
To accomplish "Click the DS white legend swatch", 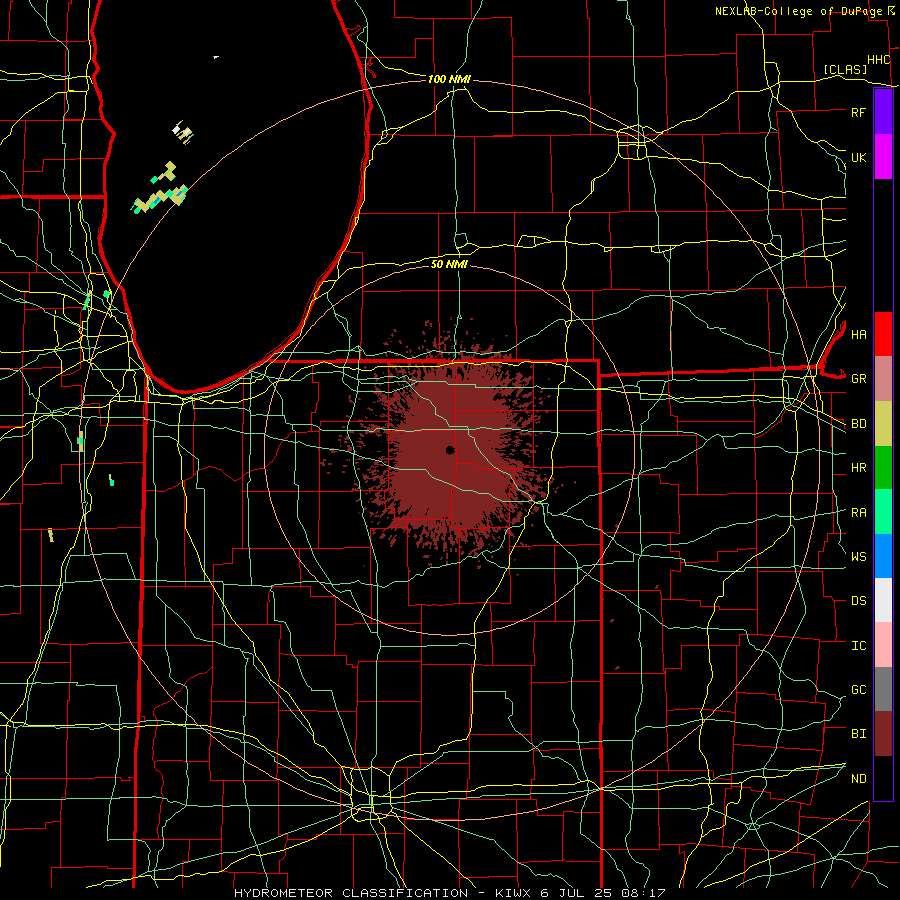I will (x=883, y=600).
